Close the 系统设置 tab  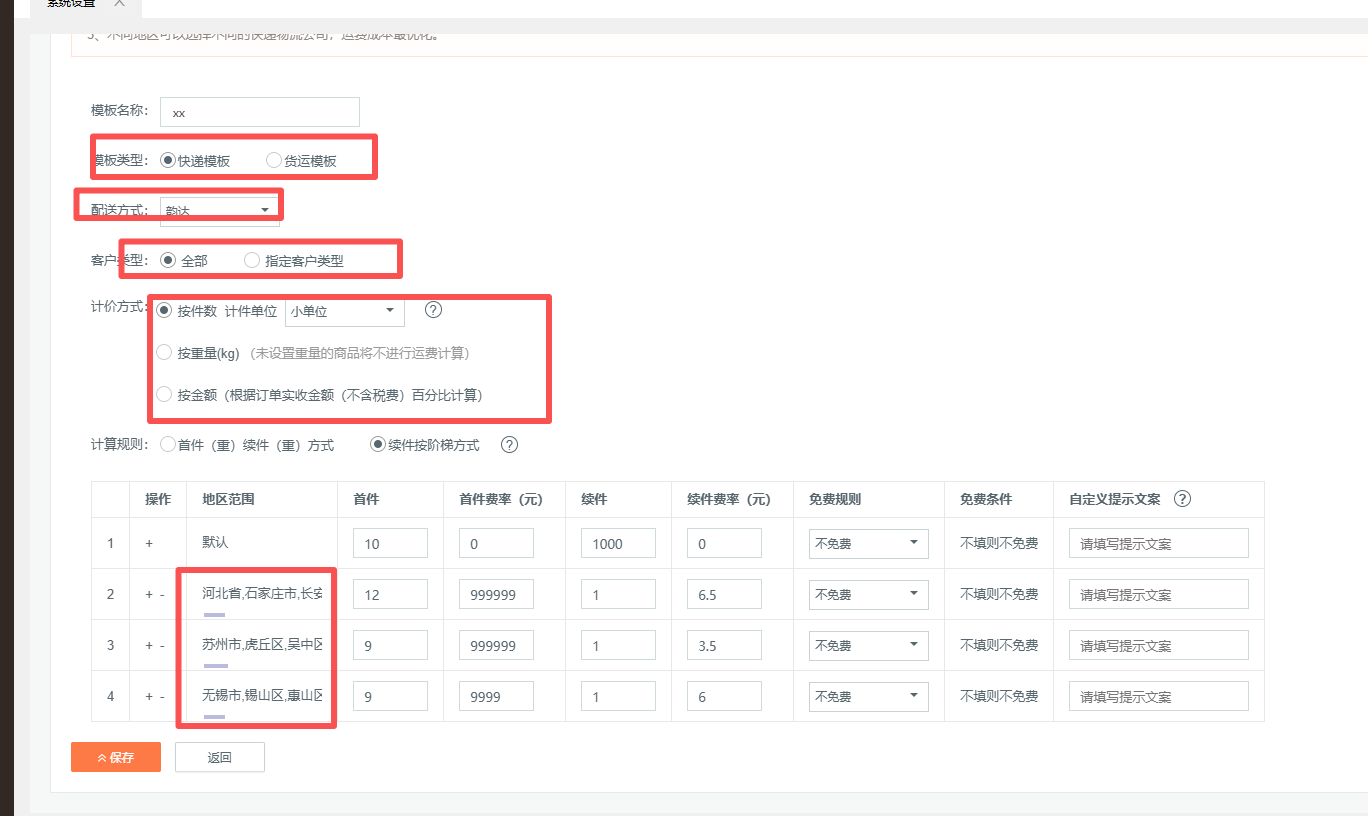(120, 4)
